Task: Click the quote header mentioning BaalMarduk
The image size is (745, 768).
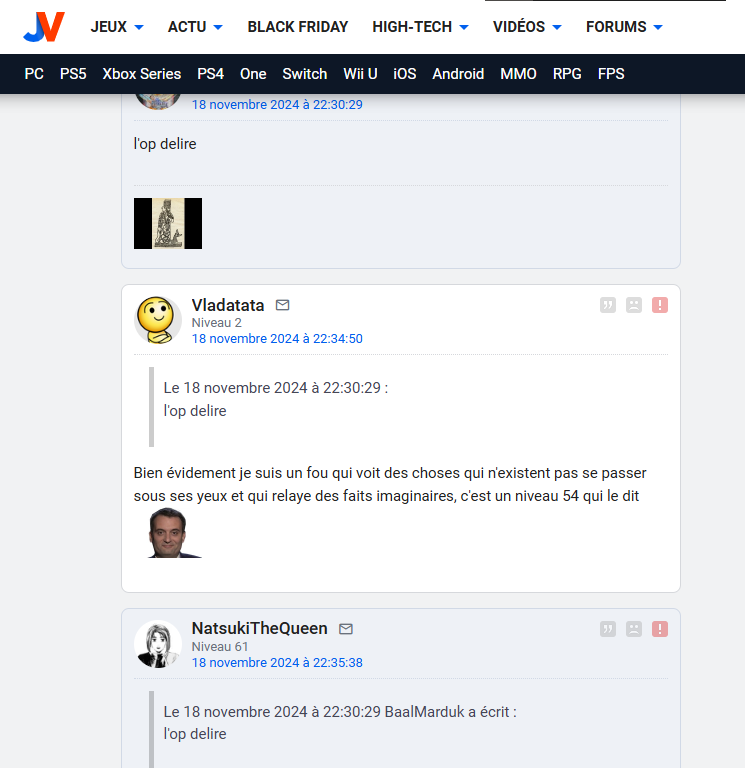Action: (x=340, y=712)
